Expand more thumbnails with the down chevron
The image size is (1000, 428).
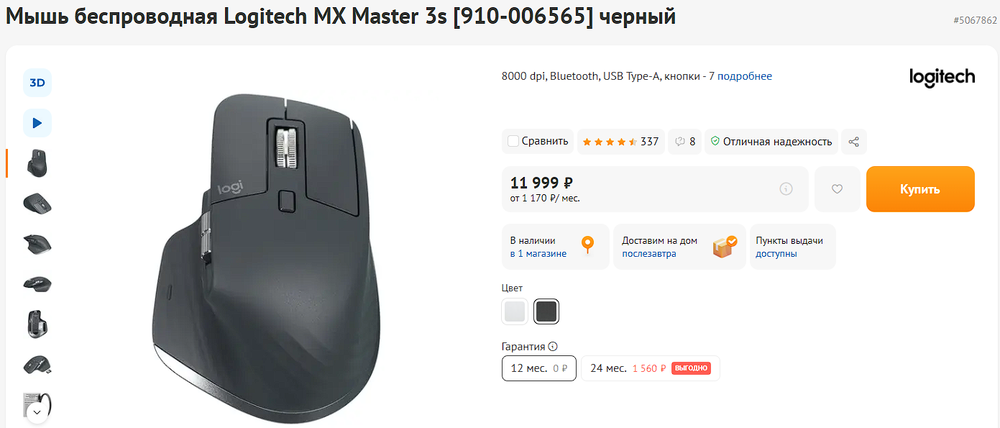click(37, 412)
